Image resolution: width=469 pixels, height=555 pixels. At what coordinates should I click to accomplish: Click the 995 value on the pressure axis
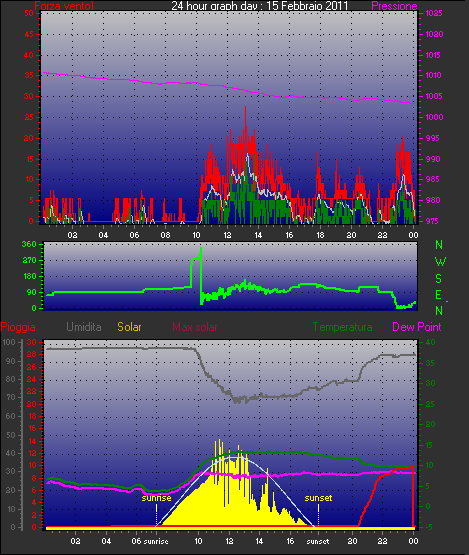coord(432,138)
